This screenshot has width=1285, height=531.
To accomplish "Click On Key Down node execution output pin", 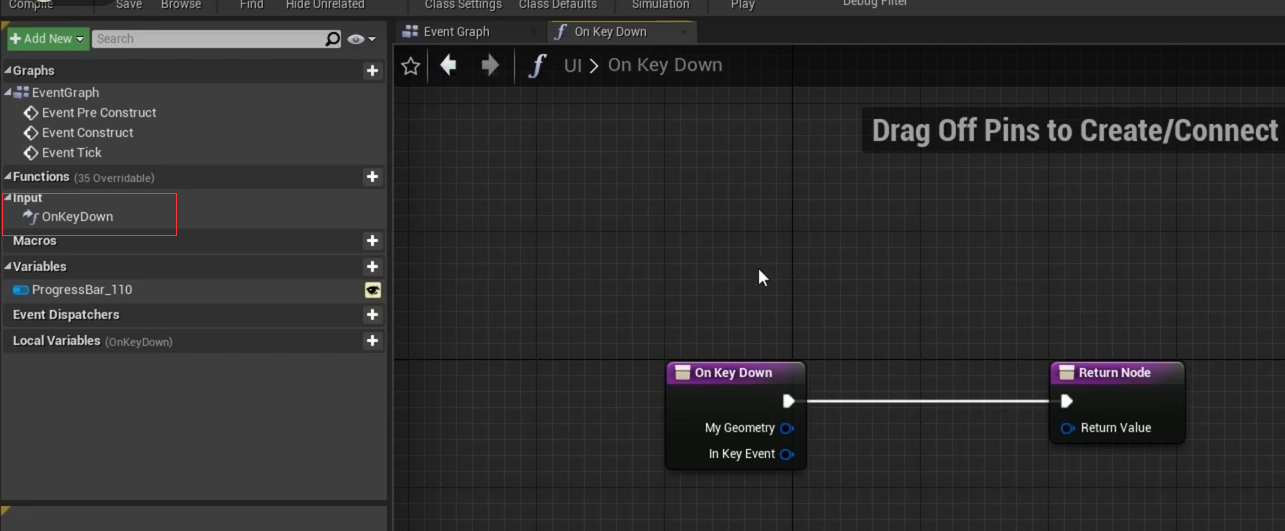I will 788,401.
